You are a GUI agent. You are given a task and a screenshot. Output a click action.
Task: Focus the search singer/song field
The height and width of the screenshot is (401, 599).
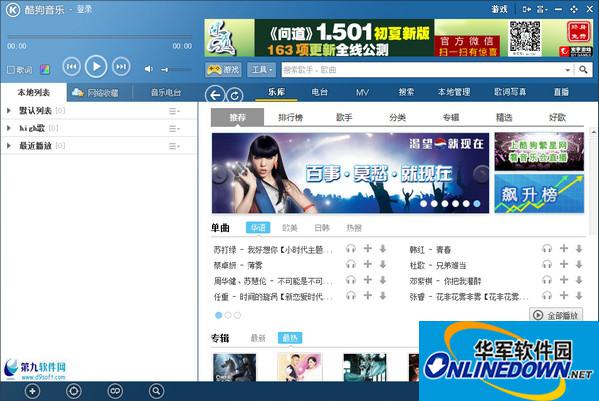click(423, 70)
